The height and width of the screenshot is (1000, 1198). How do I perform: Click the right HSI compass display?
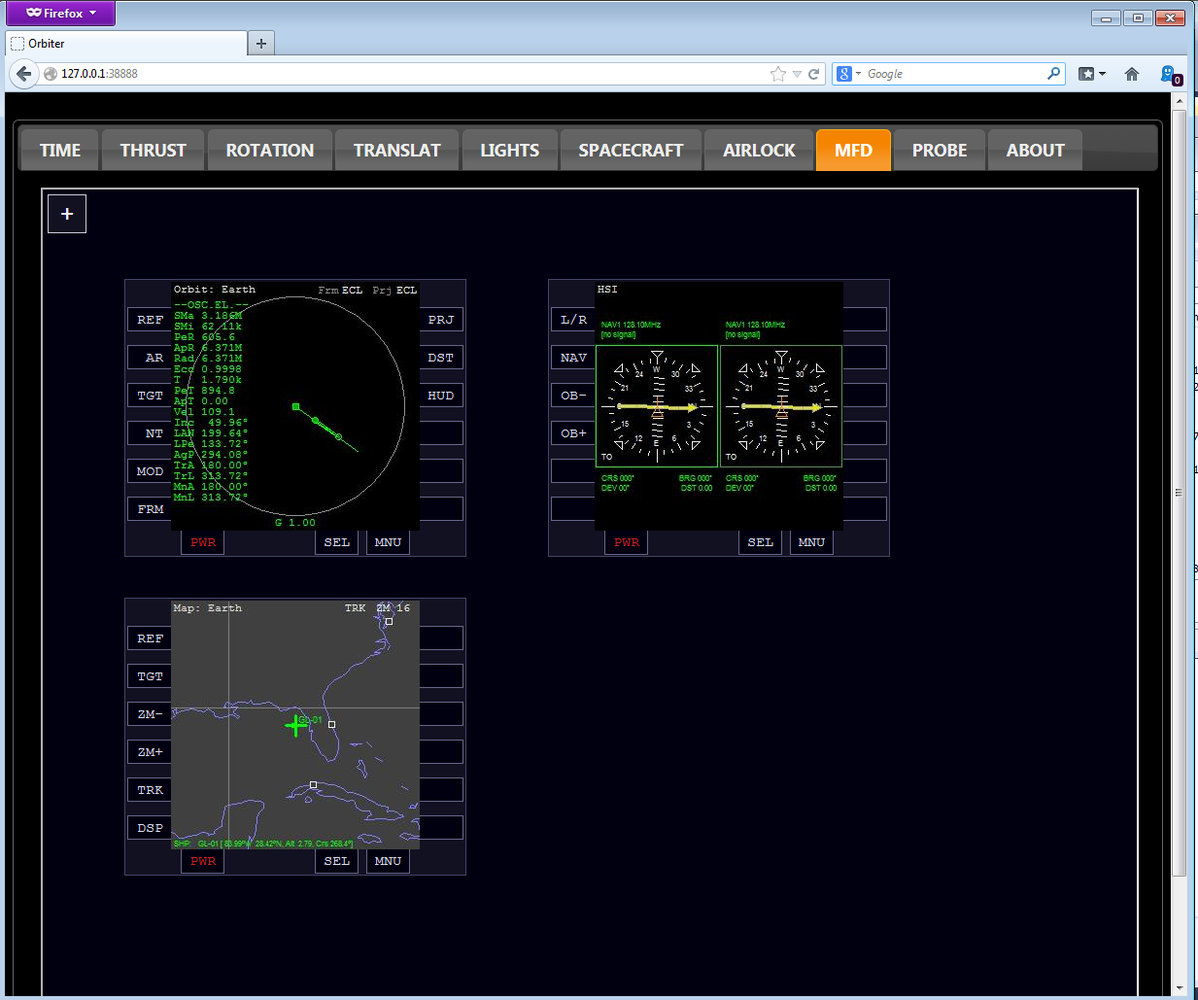coord(781,406)
